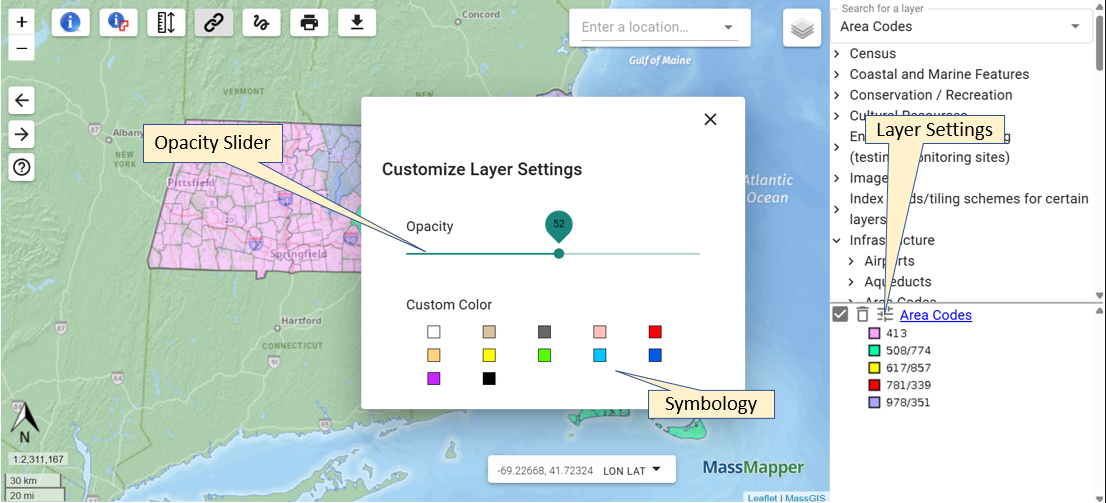The image size is (1106, 503).
Task: Choose the yellow custom color
Action: (490, 355)
